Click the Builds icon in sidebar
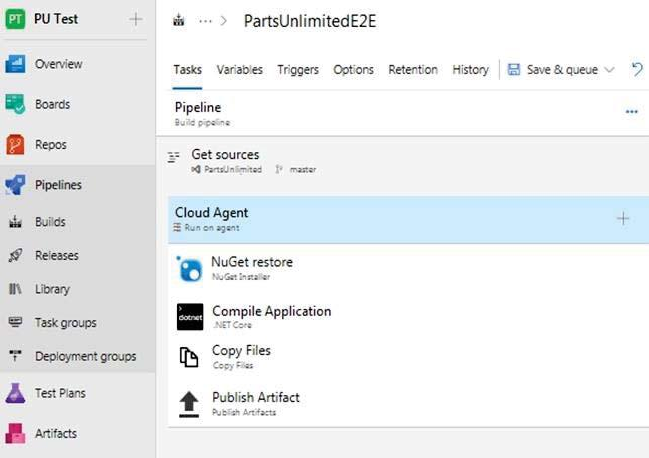 pyautogui.click(x=15, y=222)
